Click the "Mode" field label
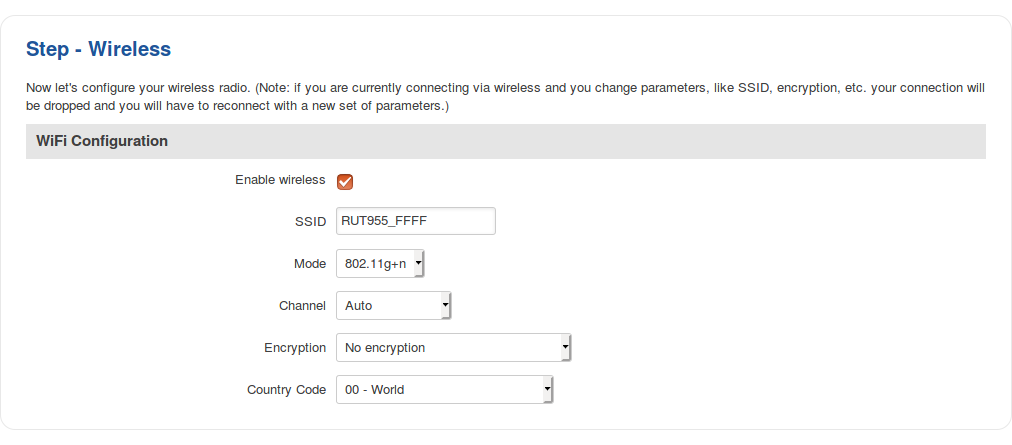Screen dimensions: 1012x445 pyautogui.click(x=309, y=264)
